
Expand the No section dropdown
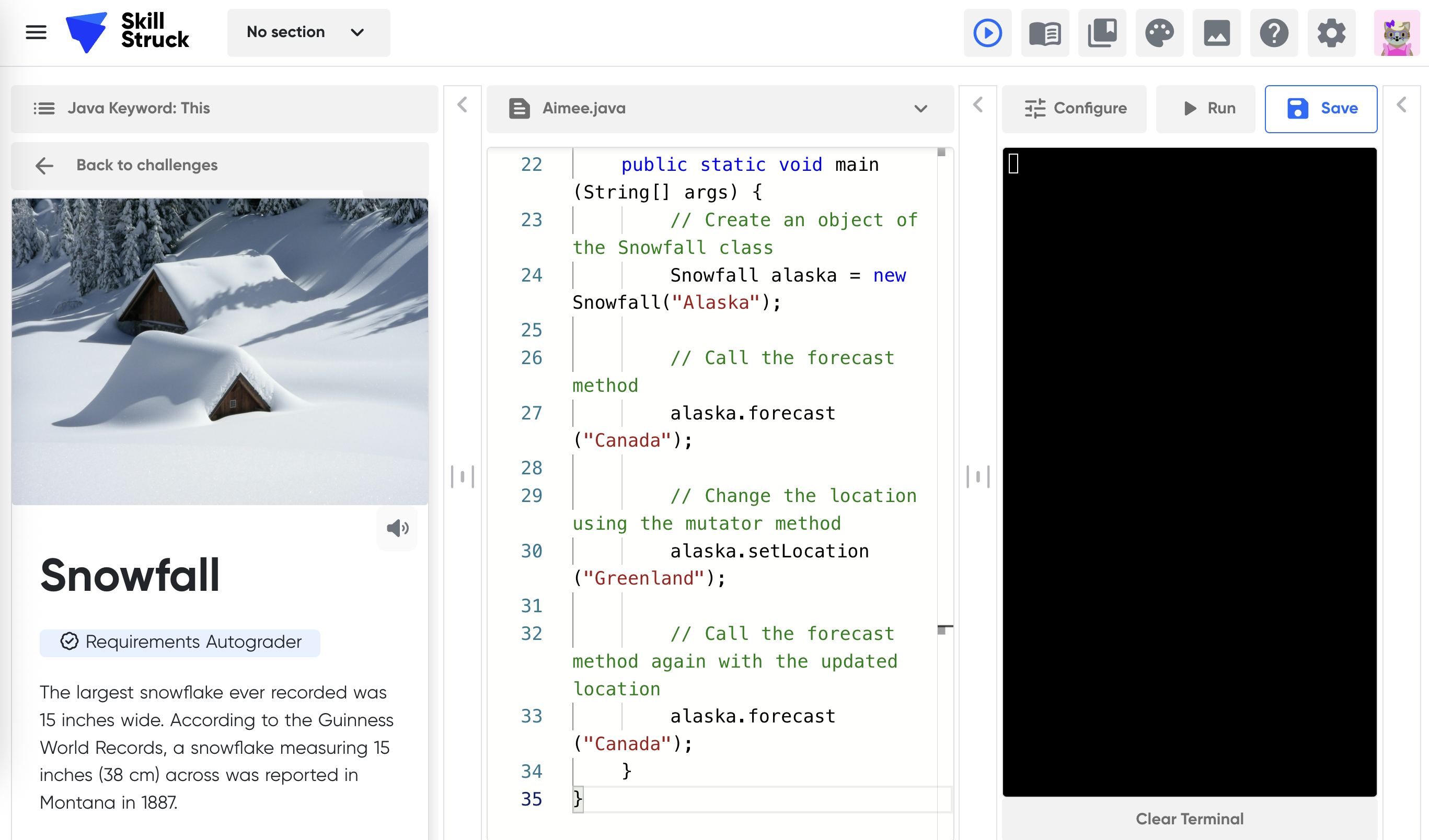308,32
